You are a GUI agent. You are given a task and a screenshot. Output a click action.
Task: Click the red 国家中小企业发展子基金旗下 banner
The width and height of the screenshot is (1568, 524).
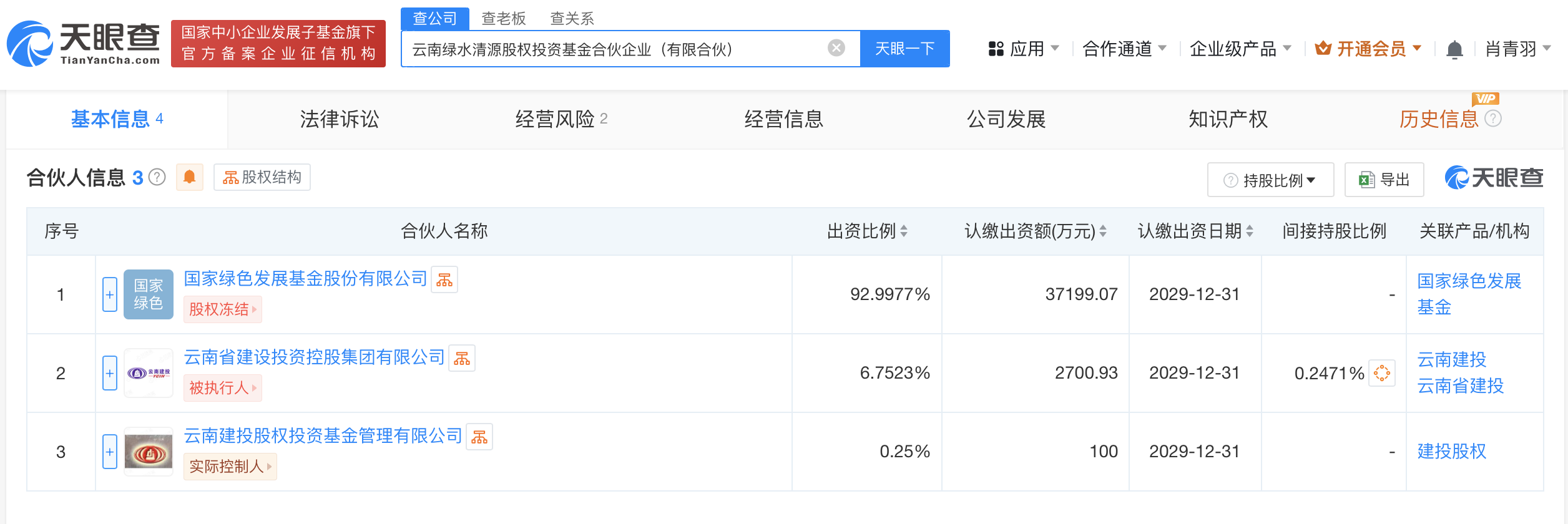tap(278, 44)
